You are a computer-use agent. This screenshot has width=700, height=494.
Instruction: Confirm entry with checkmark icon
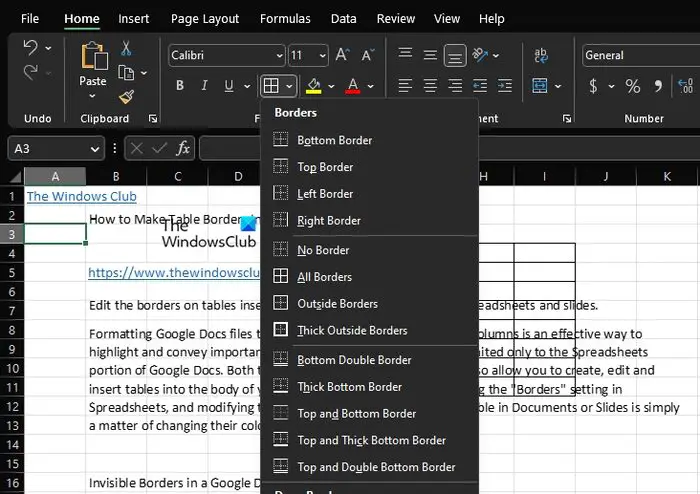159,148
